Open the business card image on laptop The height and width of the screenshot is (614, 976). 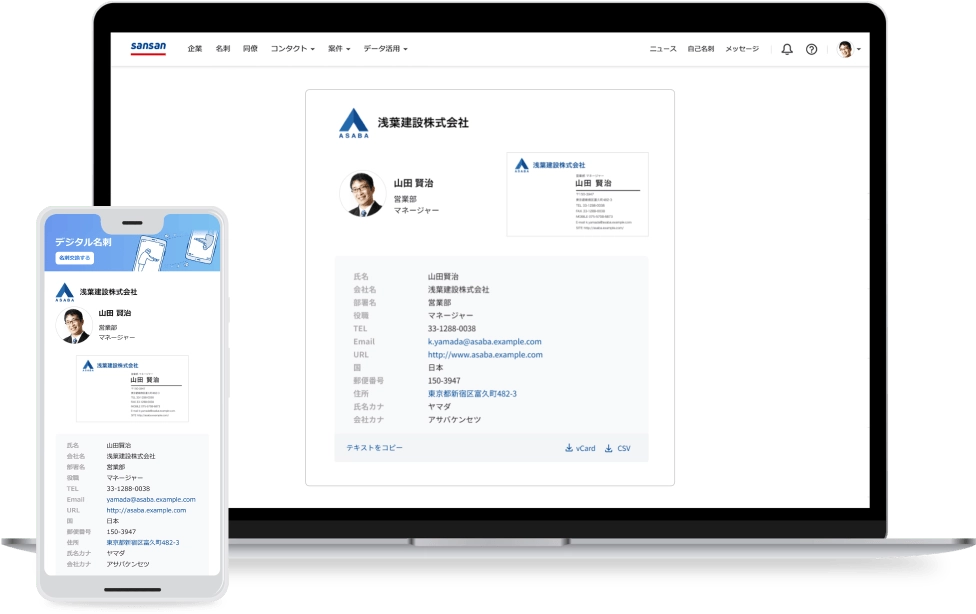coord(578,194)
